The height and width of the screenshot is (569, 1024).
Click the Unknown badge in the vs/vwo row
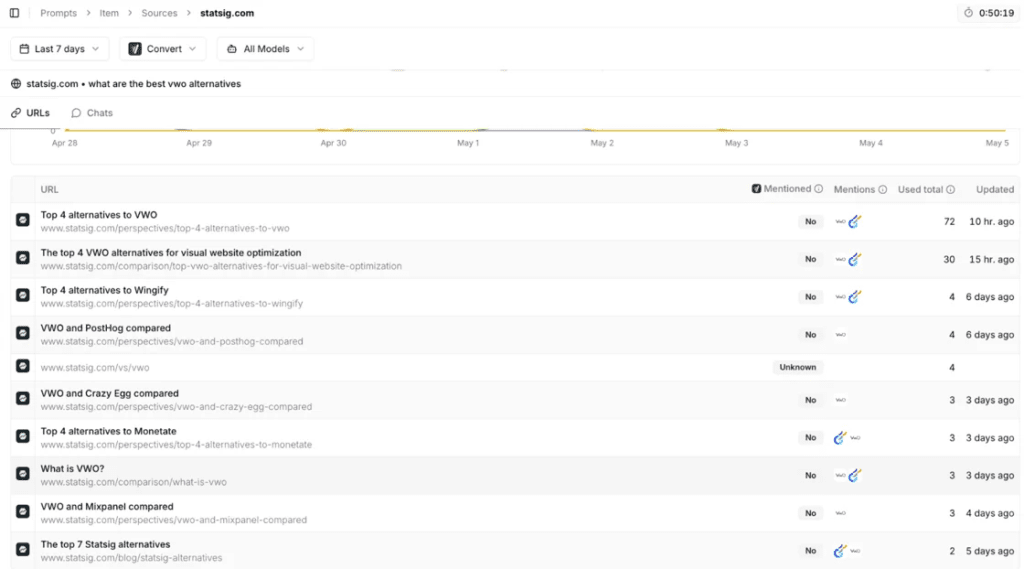click(x=797, y=367)
